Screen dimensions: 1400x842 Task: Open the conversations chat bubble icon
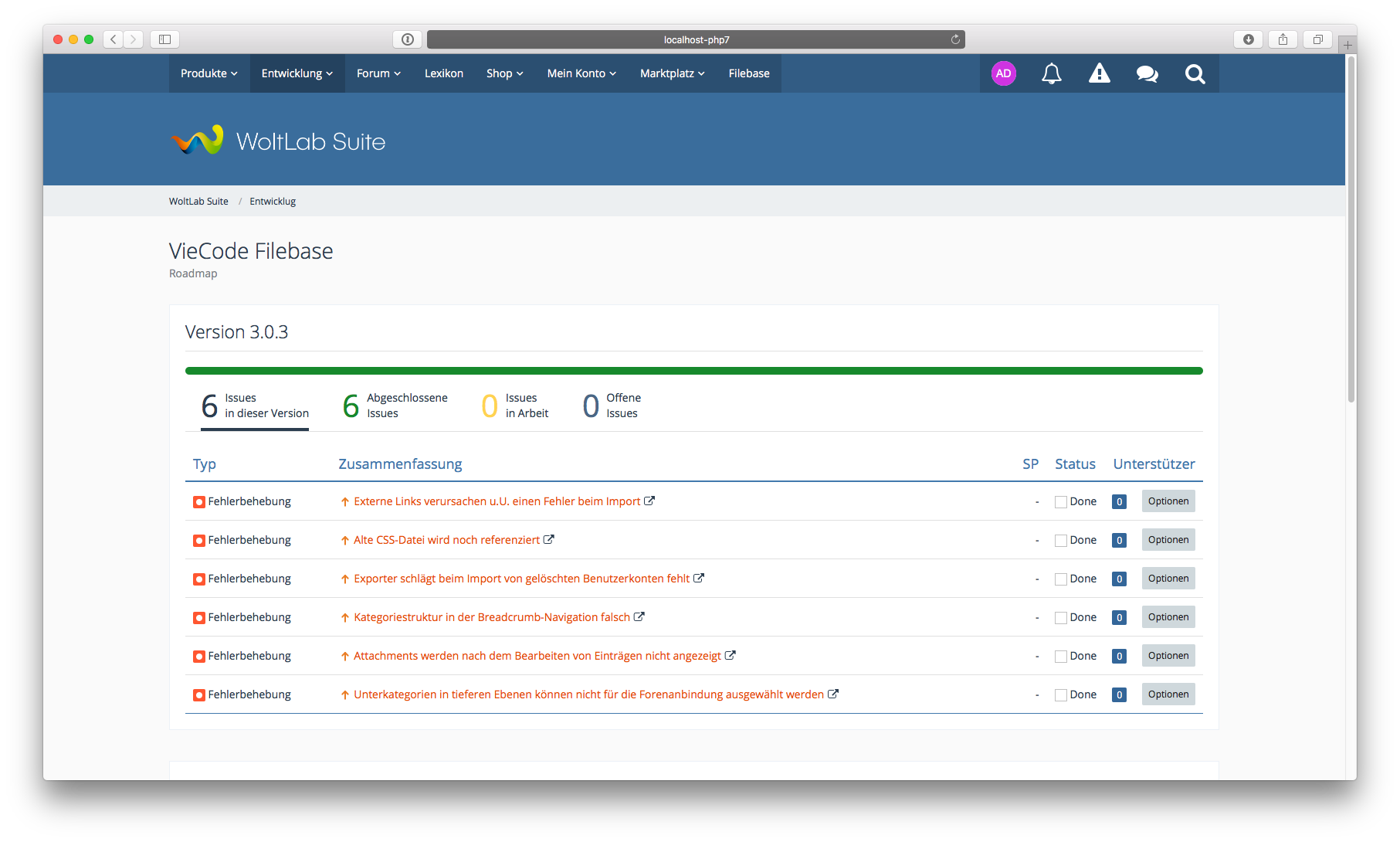coord(1147,73)
